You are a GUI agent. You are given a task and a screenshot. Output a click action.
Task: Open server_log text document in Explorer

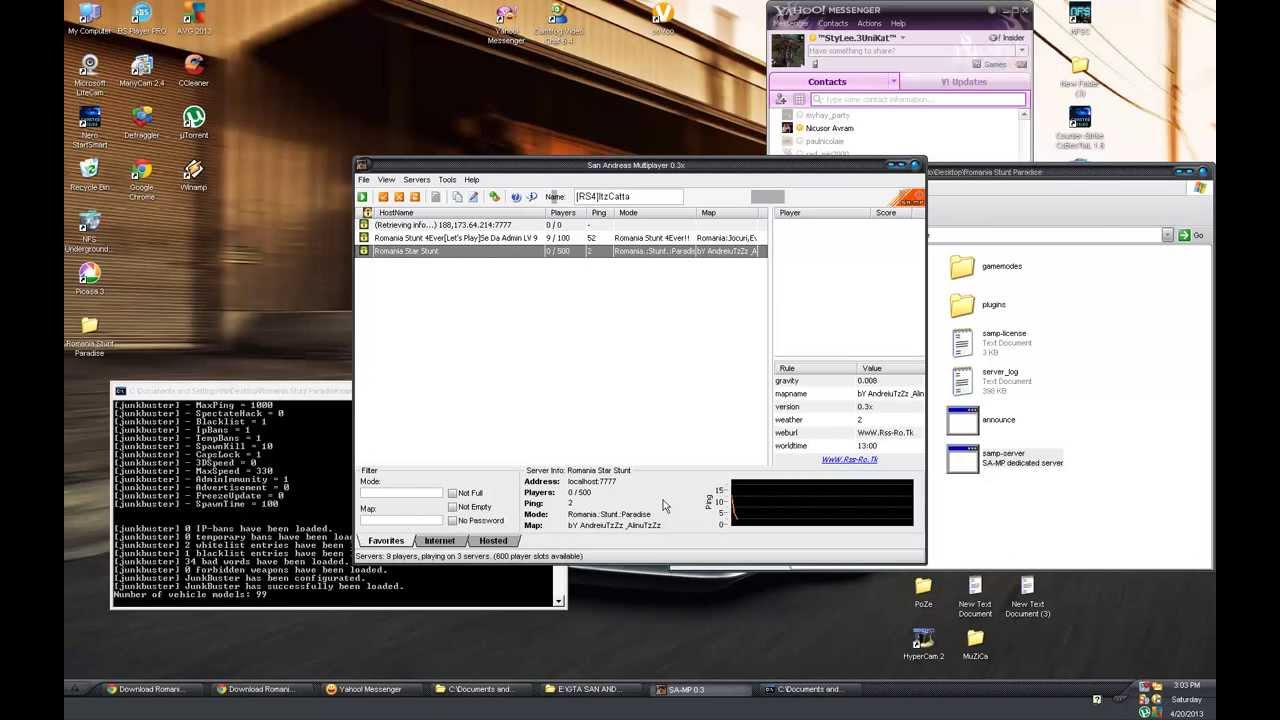pos(990,381)
